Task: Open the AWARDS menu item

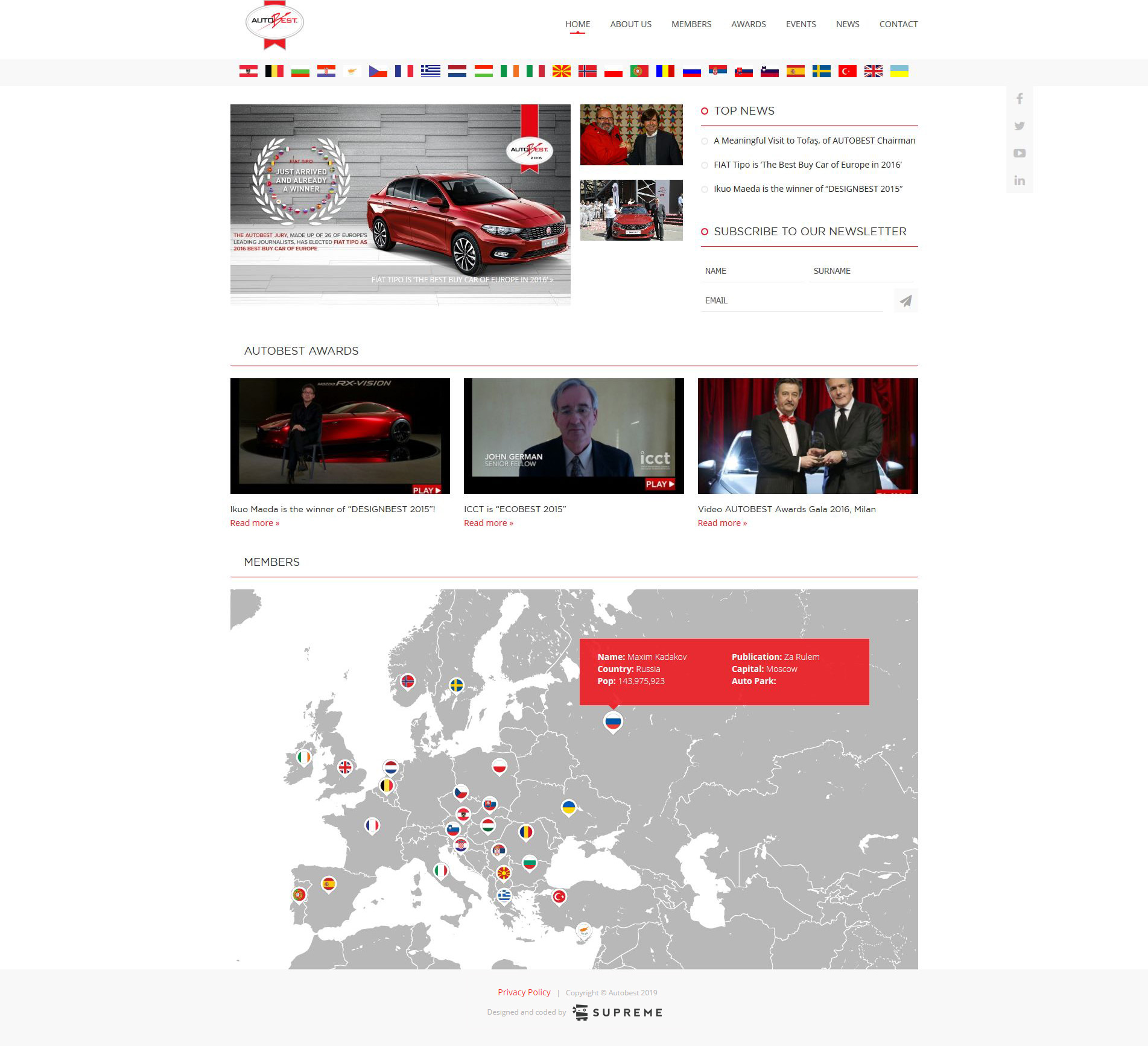Action: pos(749,24)
